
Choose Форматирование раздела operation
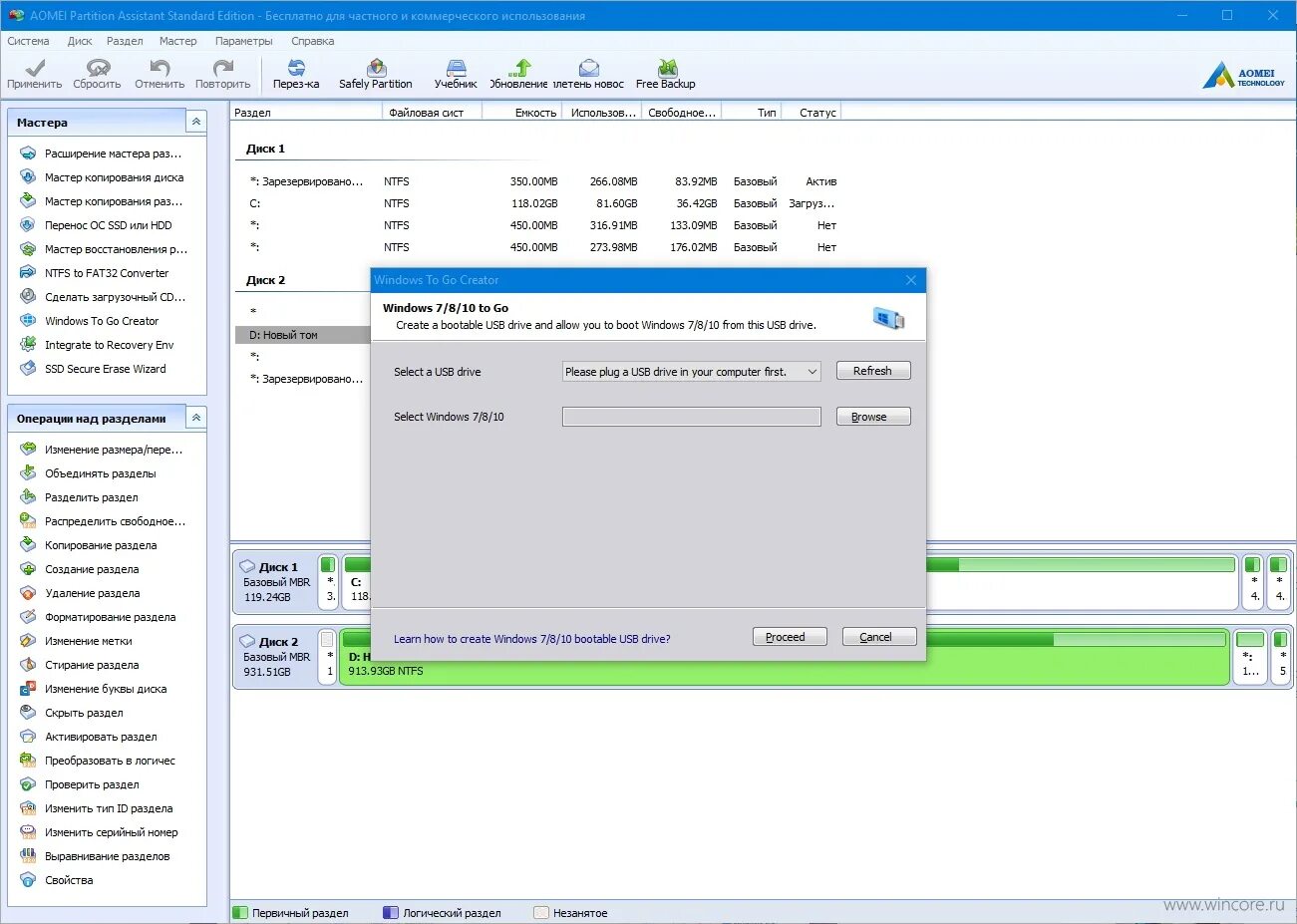(110, 617)
